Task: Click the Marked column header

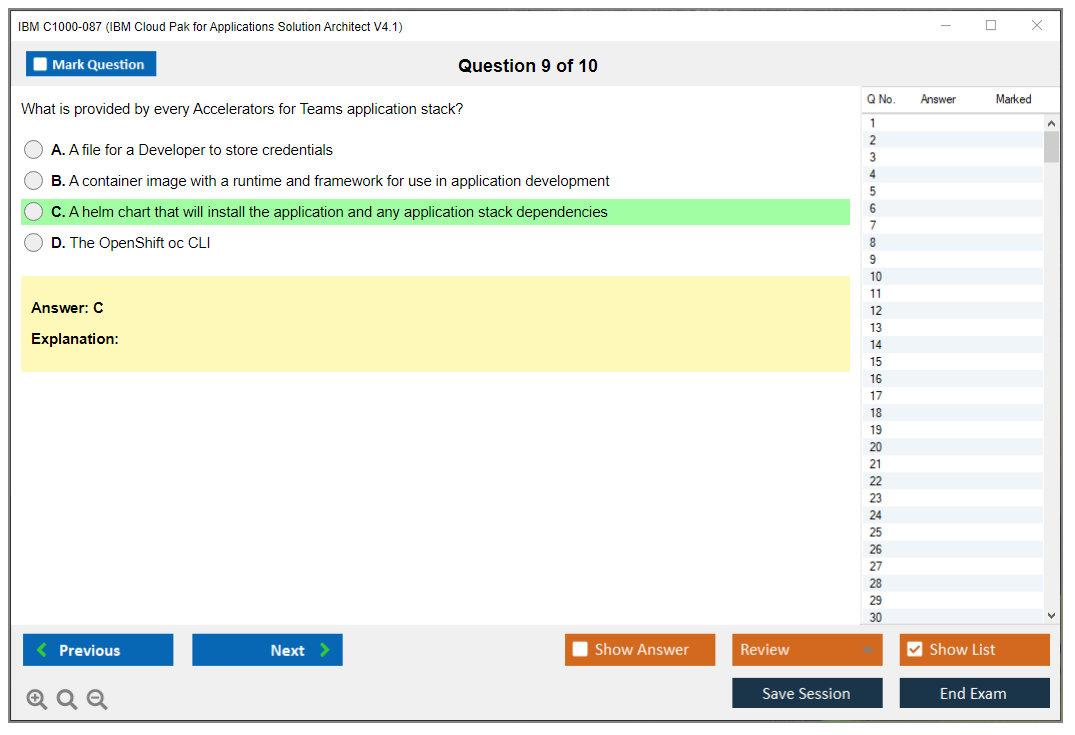Action: tap(1013, 99)
